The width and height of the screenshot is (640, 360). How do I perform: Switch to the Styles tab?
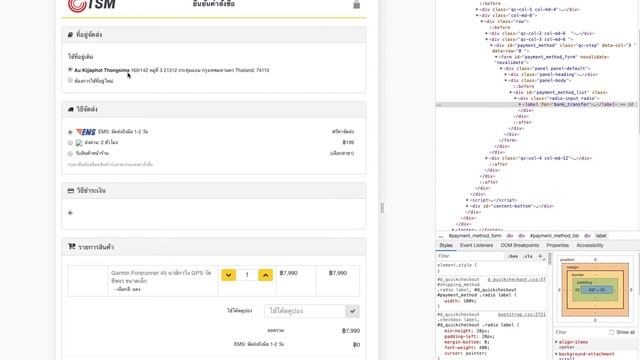(446, 245)
